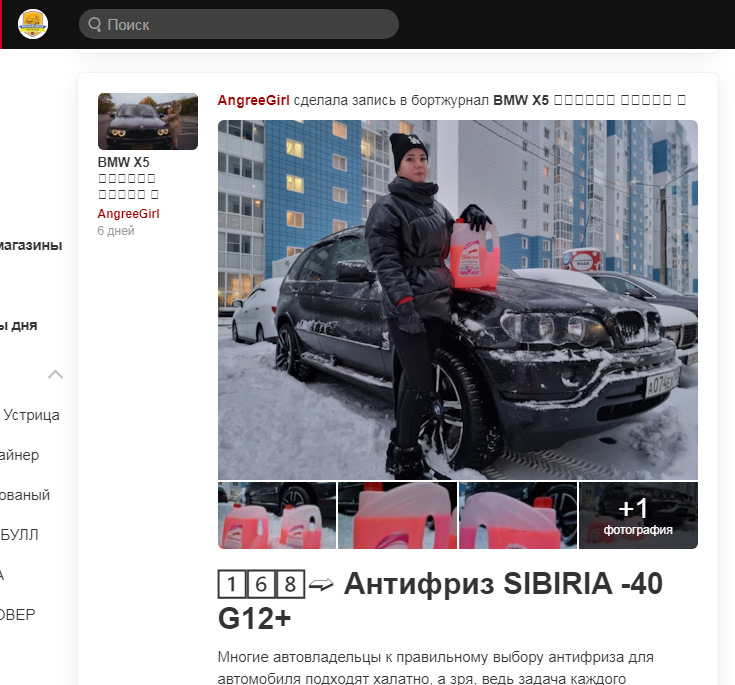Open the BMW X5 car title under avatar
The width and height of the screenshot is (735, 685).
tap(129, 178)
